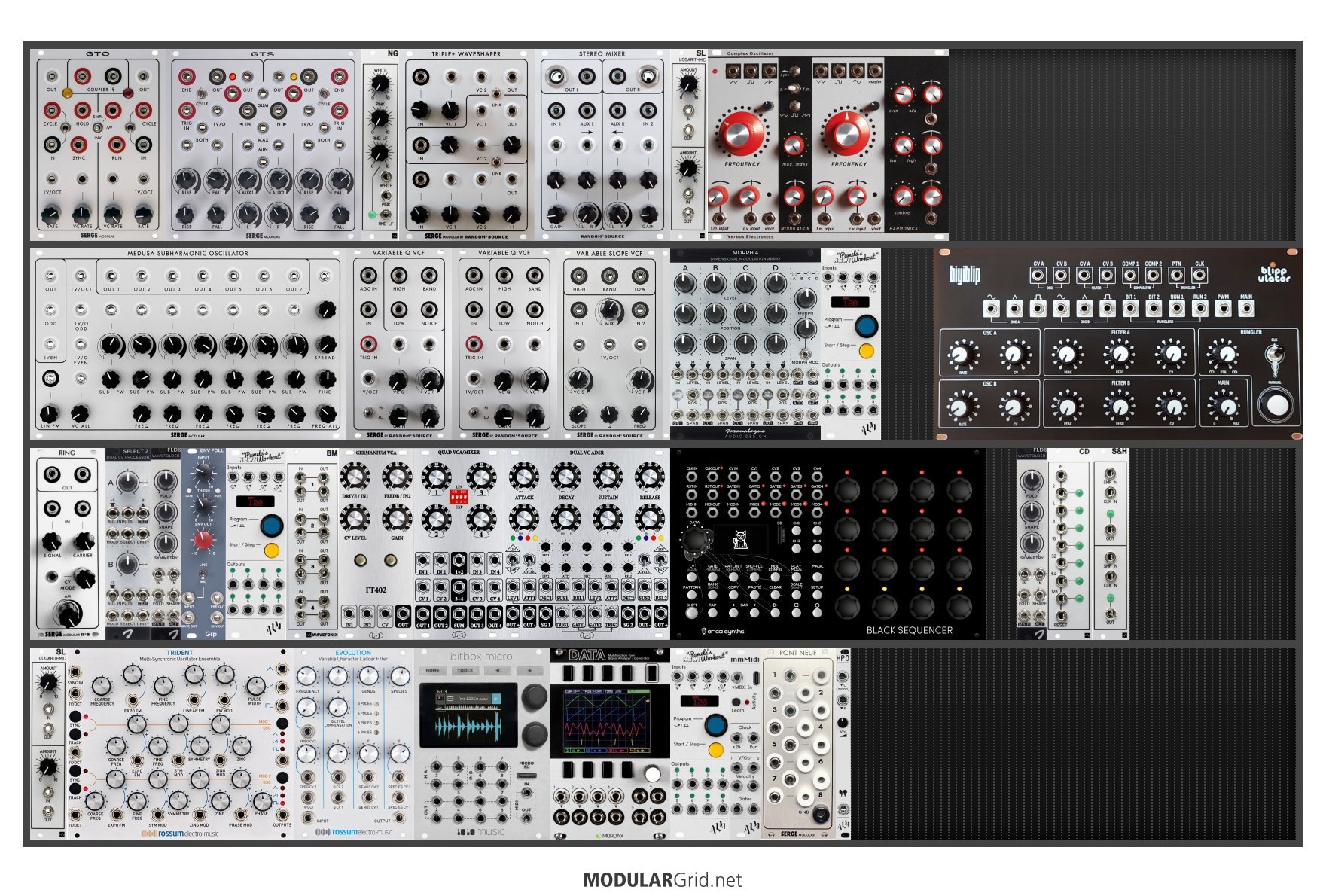Click the cat display on Black Sequencer

[x=740, y=539]
